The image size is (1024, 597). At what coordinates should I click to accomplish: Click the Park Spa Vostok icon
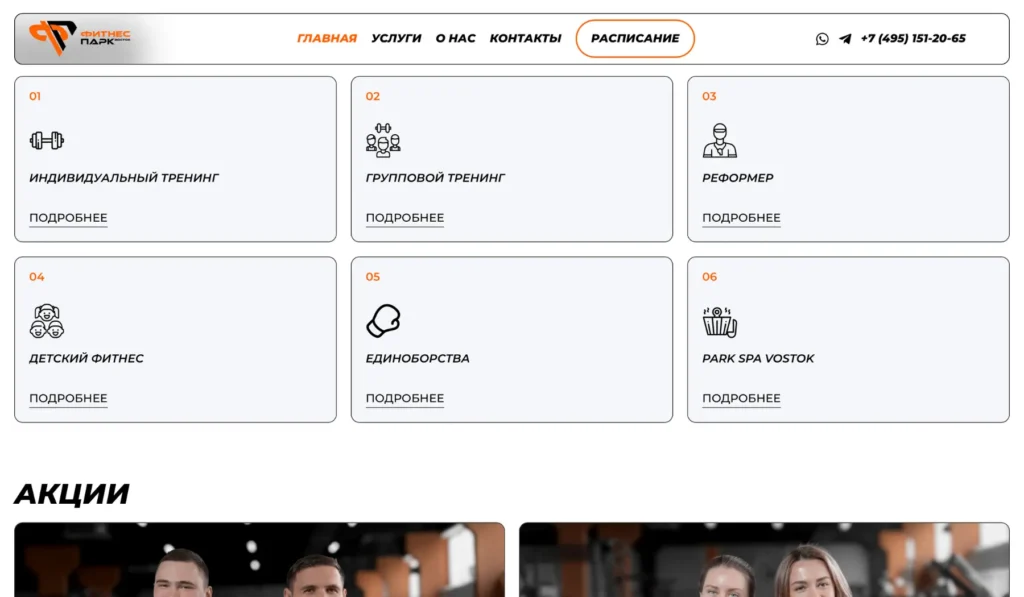[719, 321]
